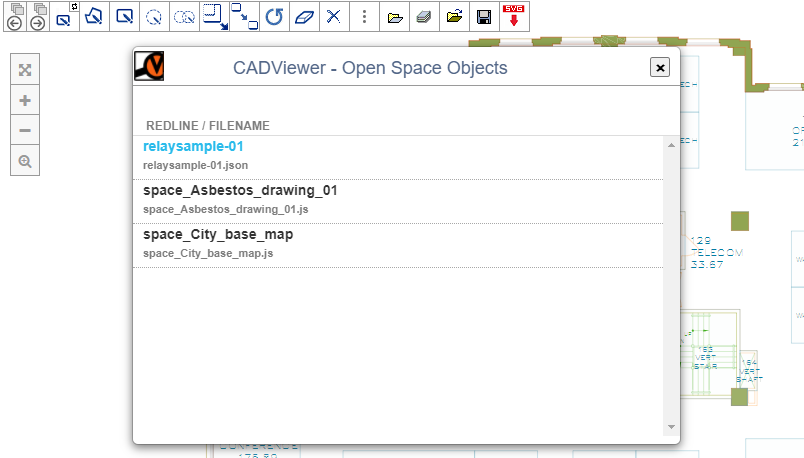Click the floppy disk save icon
The width and height of the screenshot is (804, 458).
(484, 16)
